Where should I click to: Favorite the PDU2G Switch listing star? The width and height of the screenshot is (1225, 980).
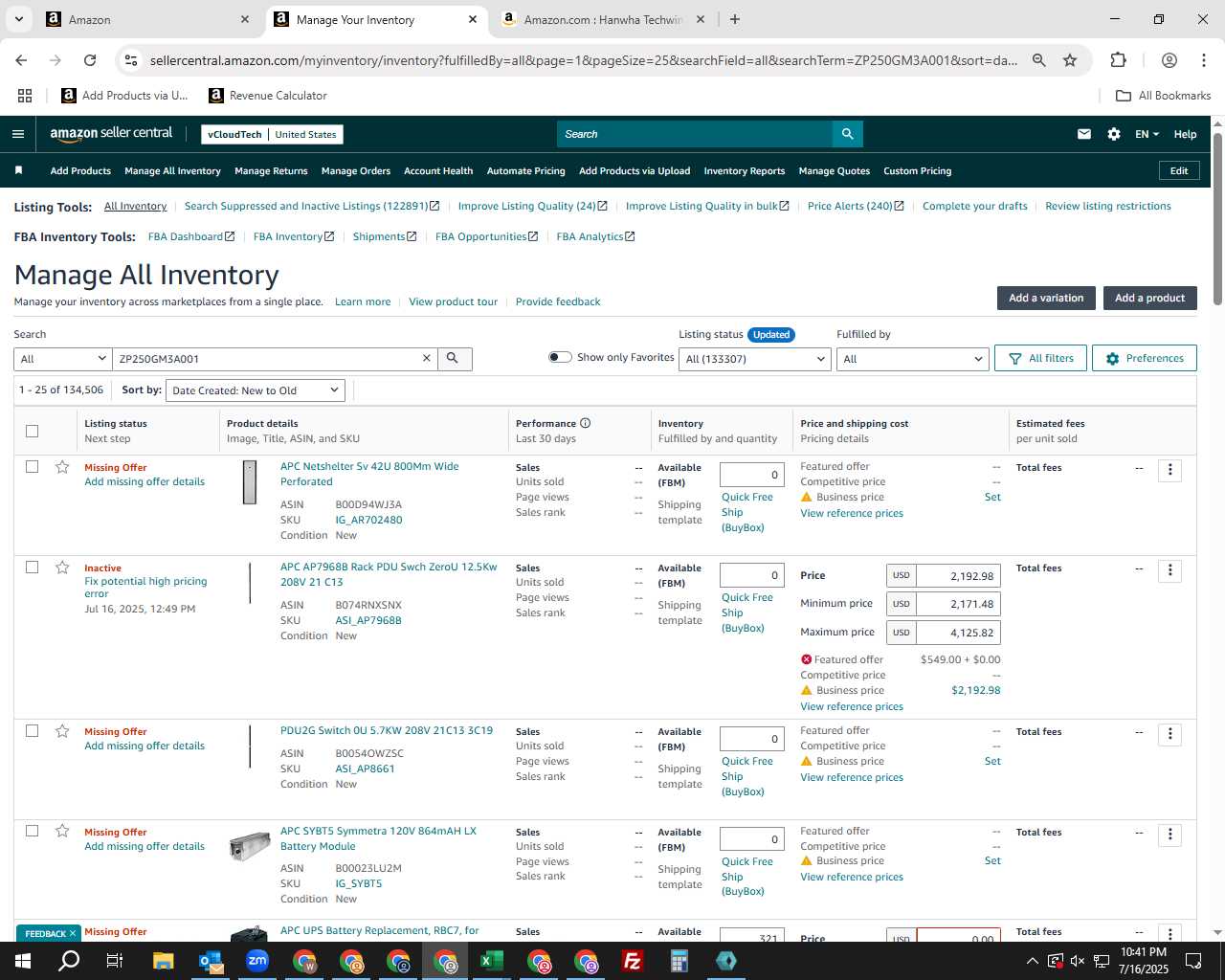tap(62, 731)
